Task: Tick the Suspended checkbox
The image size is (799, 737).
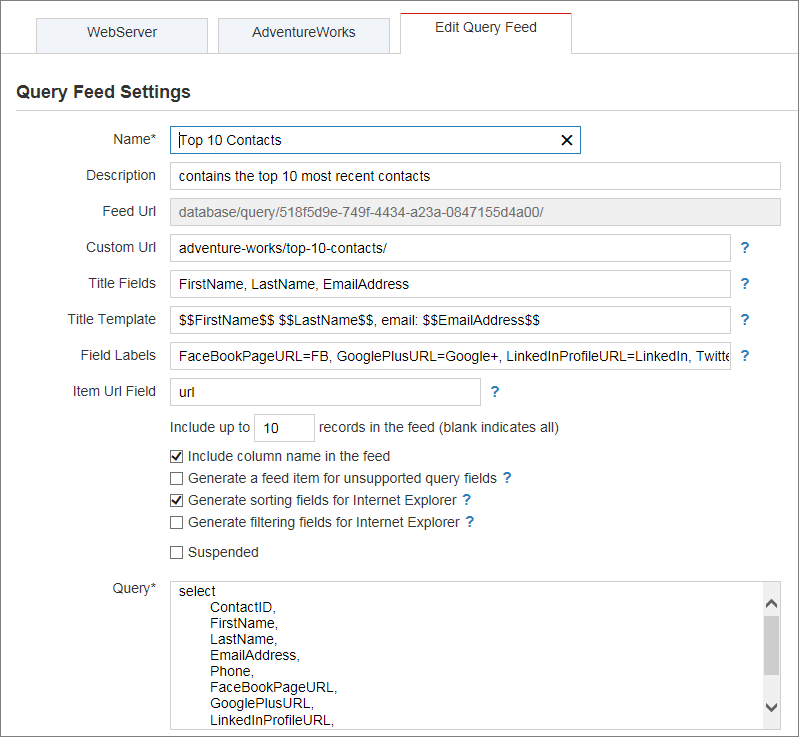Action: [177, 552]
